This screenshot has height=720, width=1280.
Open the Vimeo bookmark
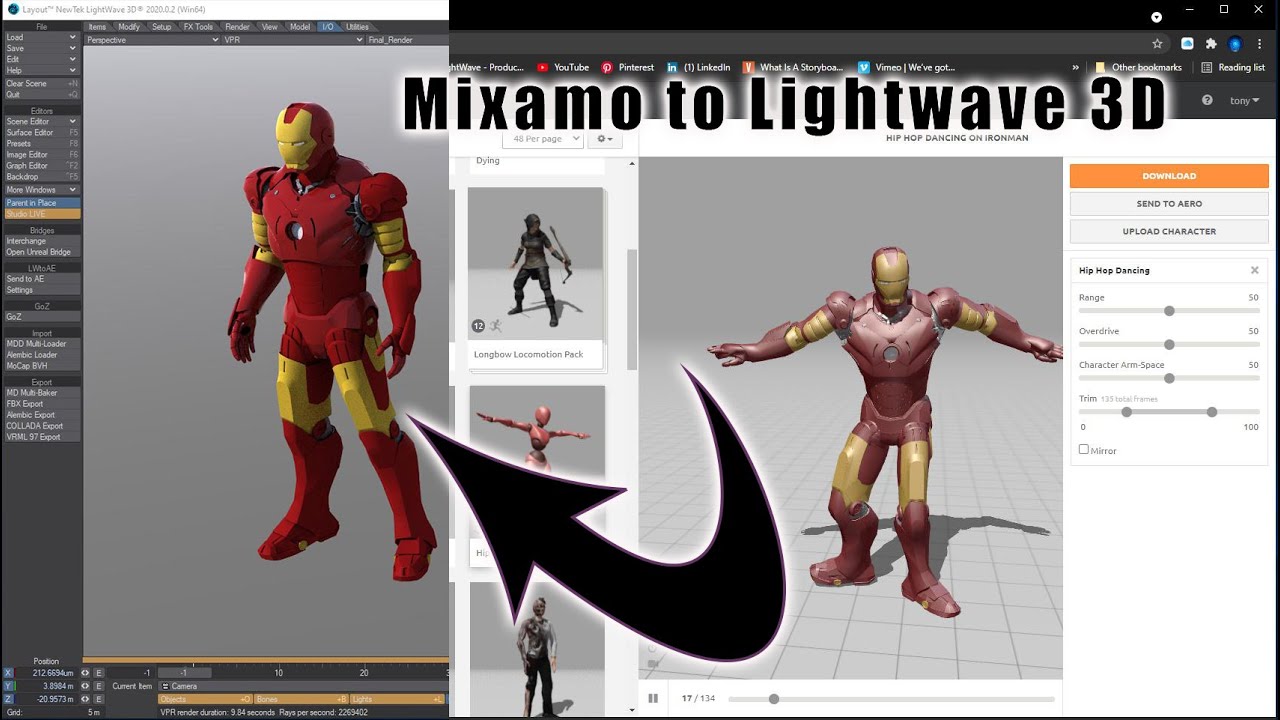click(x=906, y=67)
